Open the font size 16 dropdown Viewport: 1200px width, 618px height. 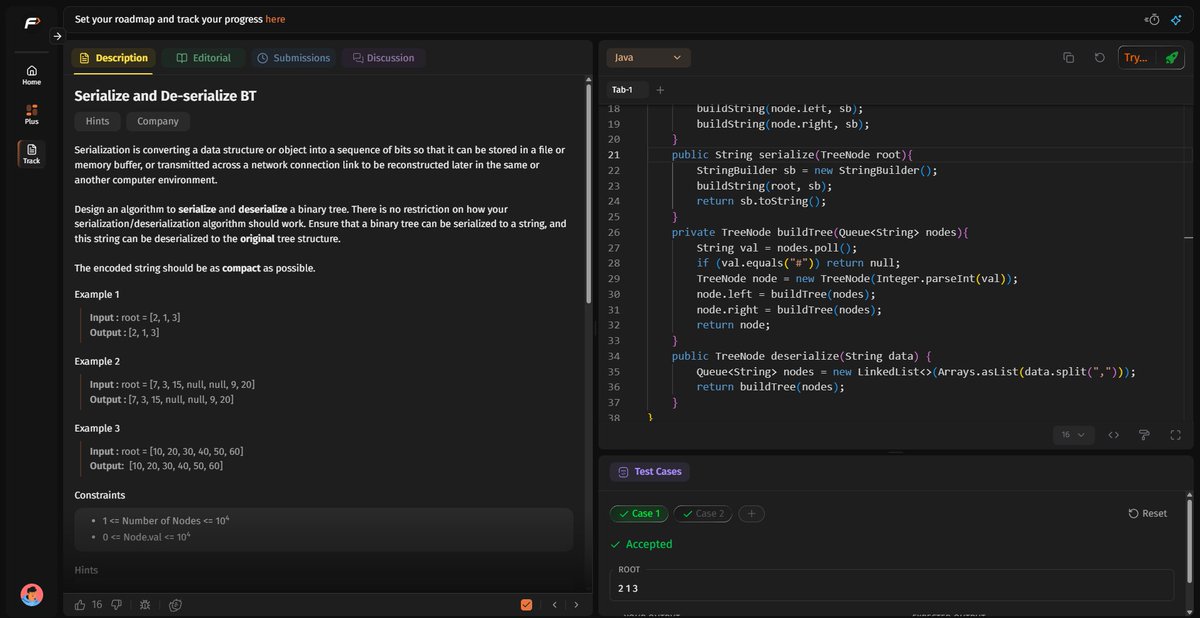[1073, 435]
